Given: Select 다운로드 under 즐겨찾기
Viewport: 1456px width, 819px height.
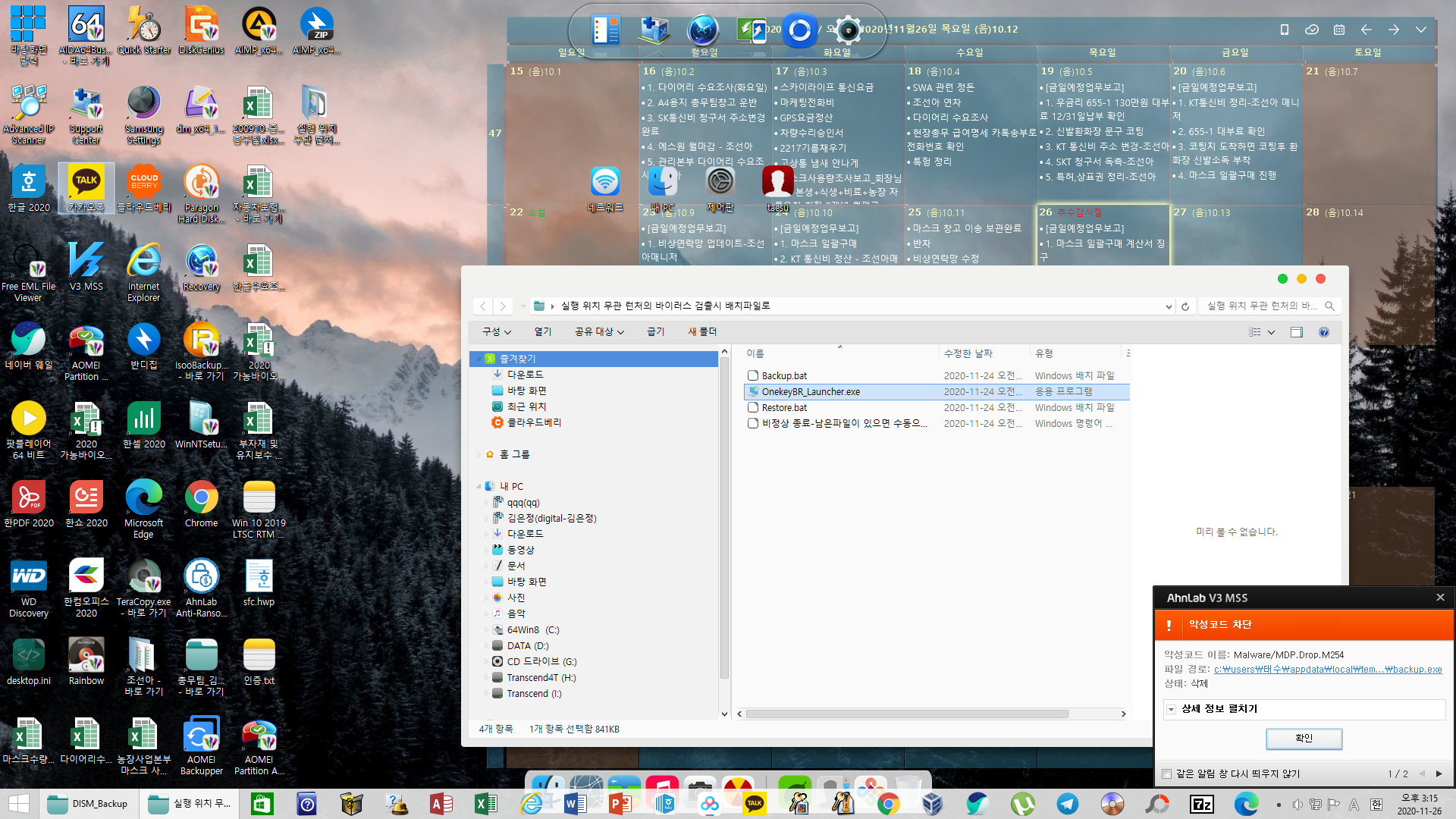Looking at the screenshot, I should (x=517, y=375).
